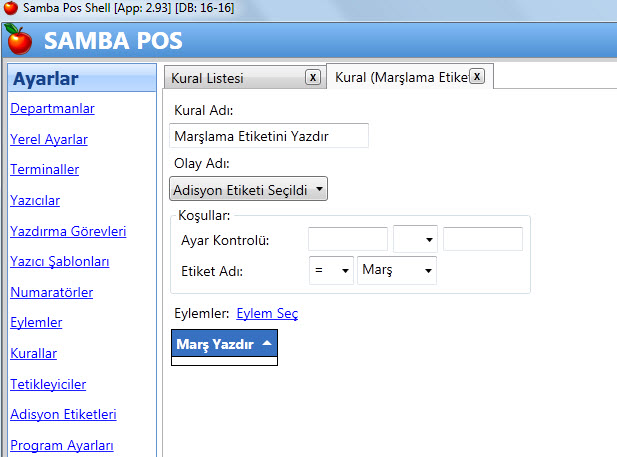Viewport: 617px width, 457px height.
Task: Click the Samba POS apple logo icon
Action: coord(18,41)
